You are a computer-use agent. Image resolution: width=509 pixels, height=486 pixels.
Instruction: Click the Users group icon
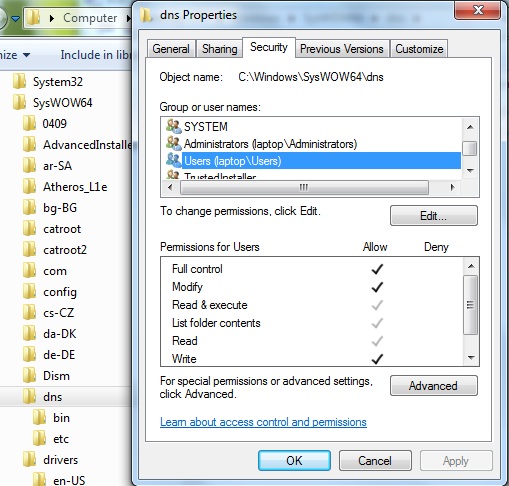click(174, 160)
